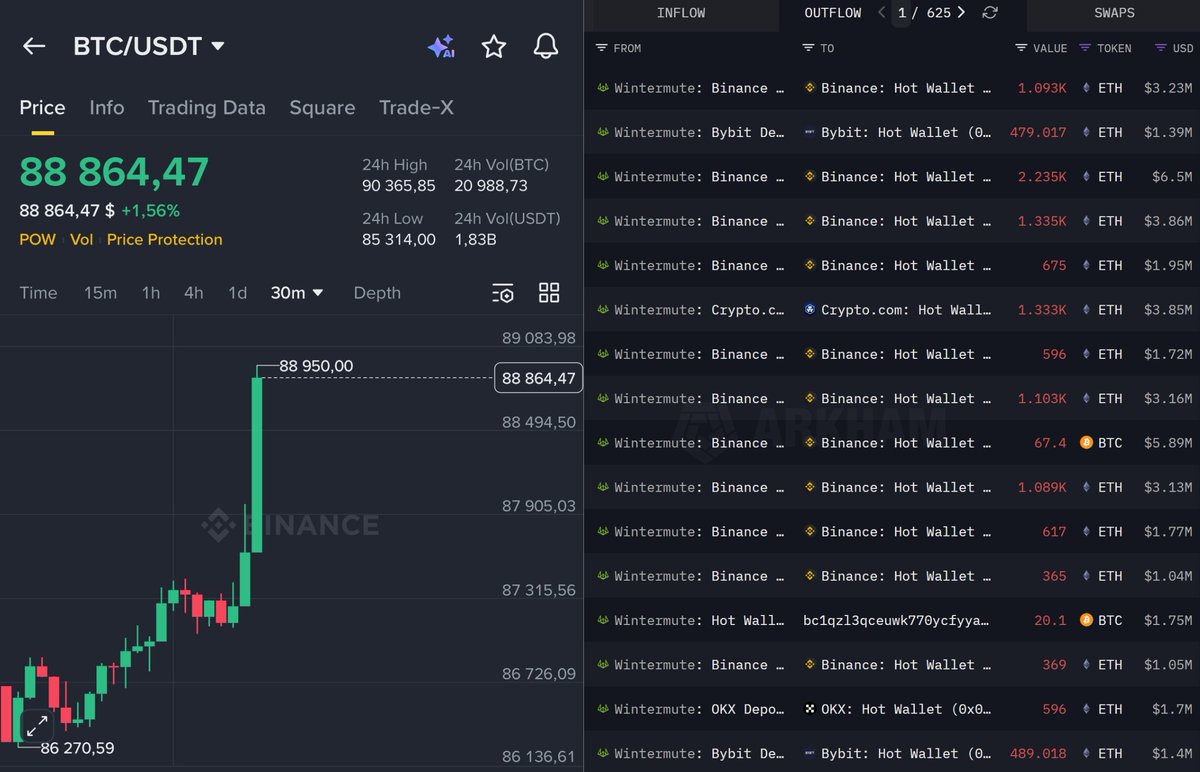Viewport: 1200px width, 772px height.
Task: Open the USD column filter icon
Action: pyautogui.click(x=1161, y=48)
